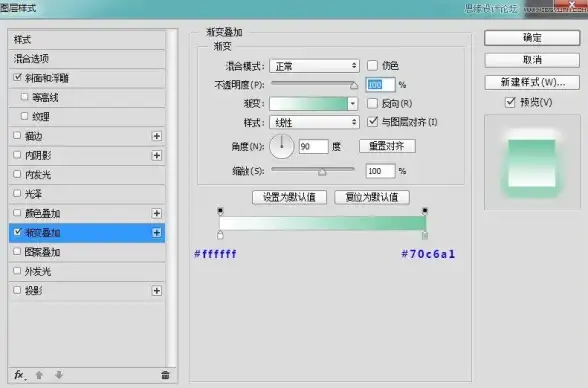Click 新建样式(W)... button
The image size is (588, 388).
(x=532, y=82)
